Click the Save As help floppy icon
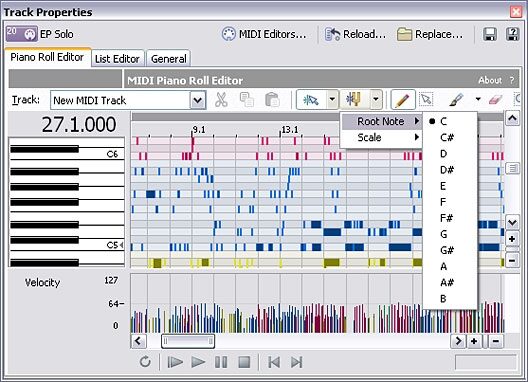Viewport: 528px width, 382px height. [x=513, y=34]
